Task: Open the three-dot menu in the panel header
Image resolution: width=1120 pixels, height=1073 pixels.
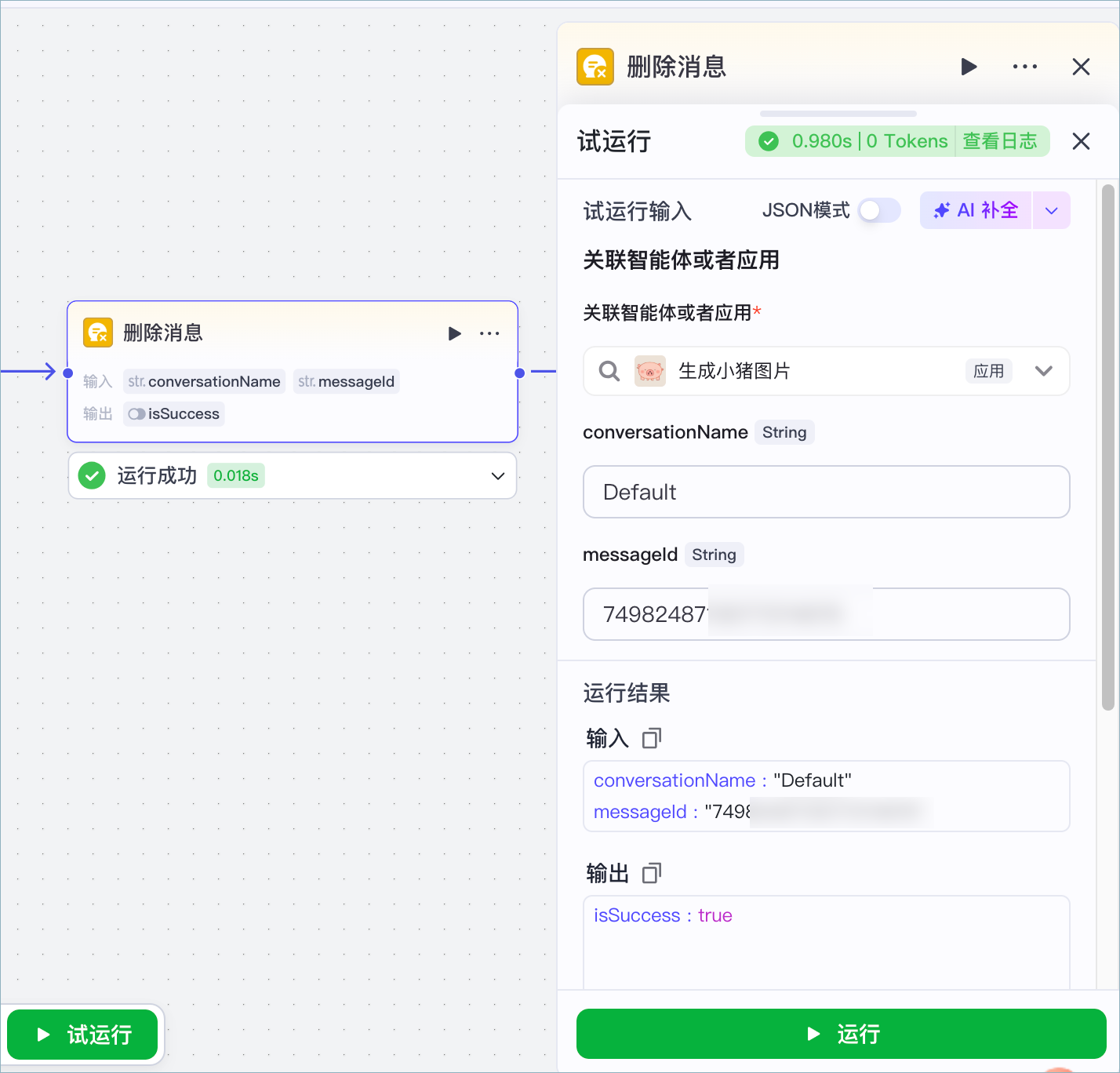Action: click(x=1024, y=67)
